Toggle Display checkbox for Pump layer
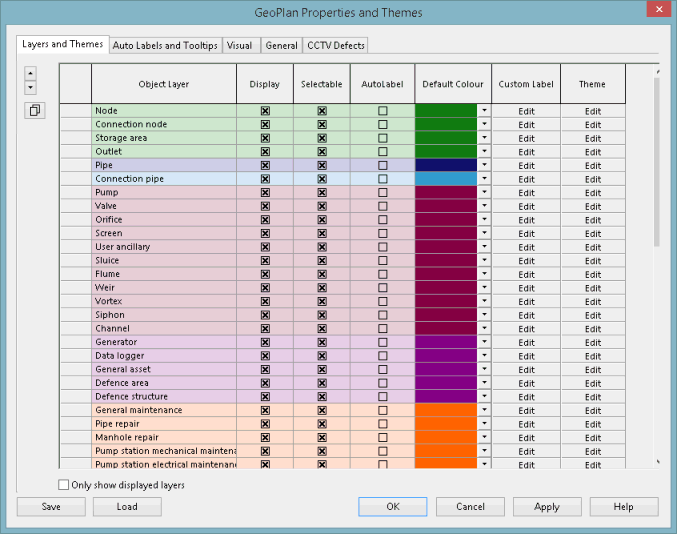This screenshot has width=677, height=534. tap(265, 193)
